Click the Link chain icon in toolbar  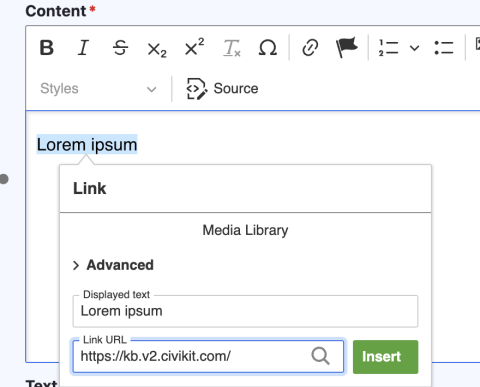tap(310, 48)
